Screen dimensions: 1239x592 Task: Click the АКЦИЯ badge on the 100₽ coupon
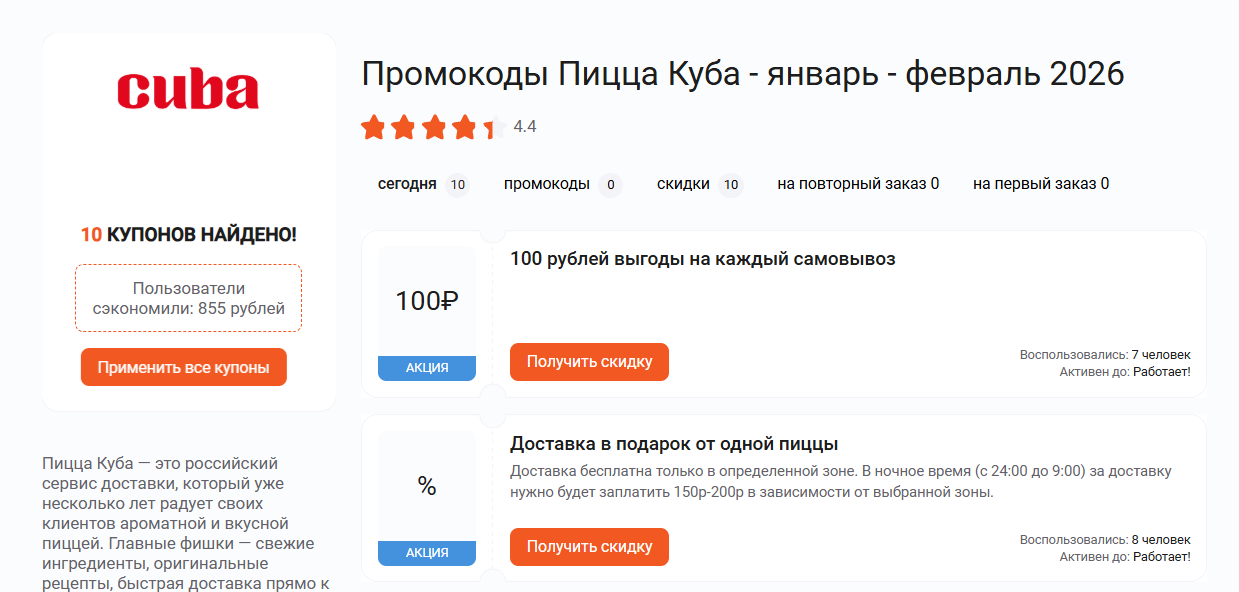click(427, 367)
